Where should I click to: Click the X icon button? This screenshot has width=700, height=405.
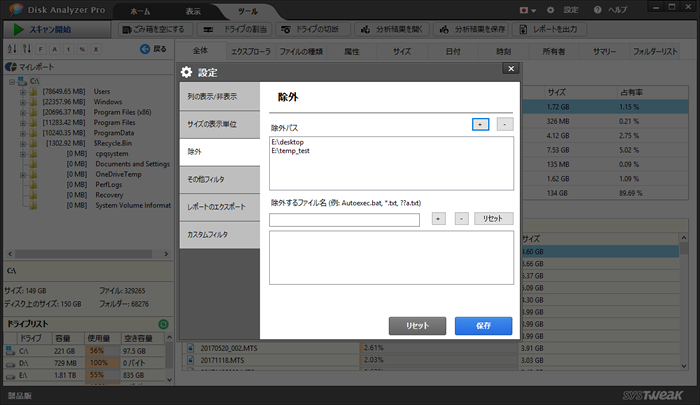(96, 49)
